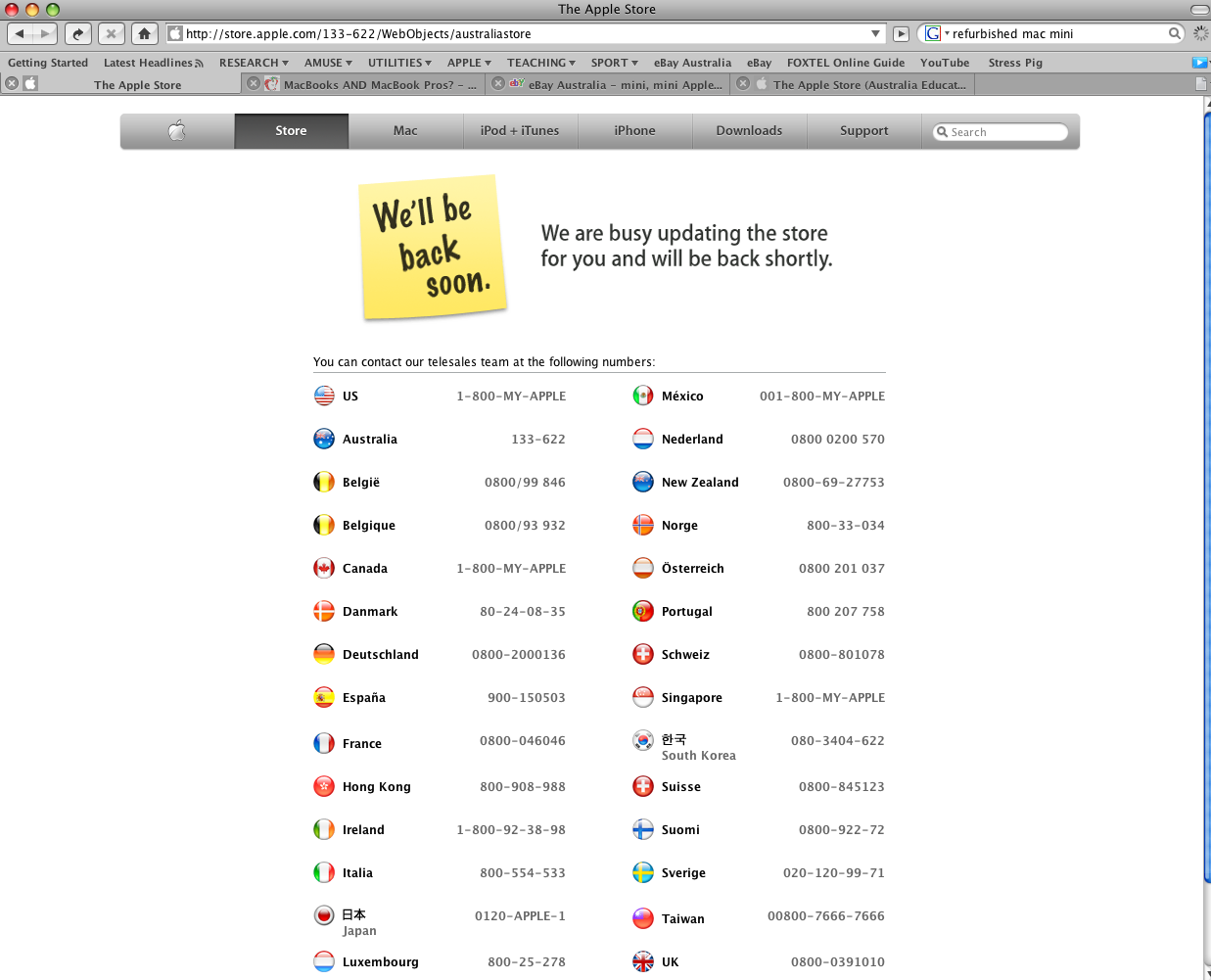Click the Danmark flag icon
This screenshot has height=980, width=1211.
(324, 611)
